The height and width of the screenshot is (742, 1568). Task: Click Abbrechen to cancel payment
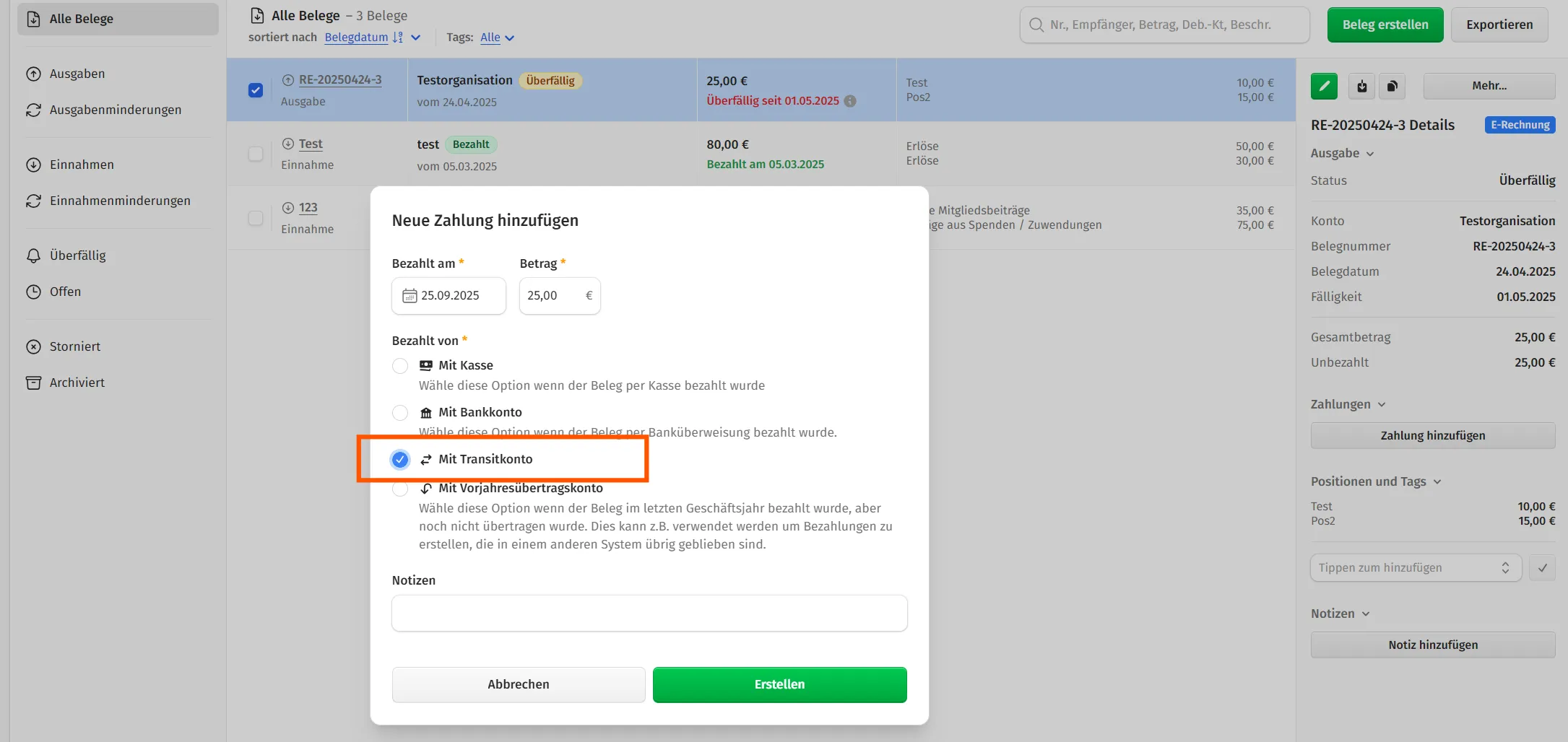coord(518,684)
